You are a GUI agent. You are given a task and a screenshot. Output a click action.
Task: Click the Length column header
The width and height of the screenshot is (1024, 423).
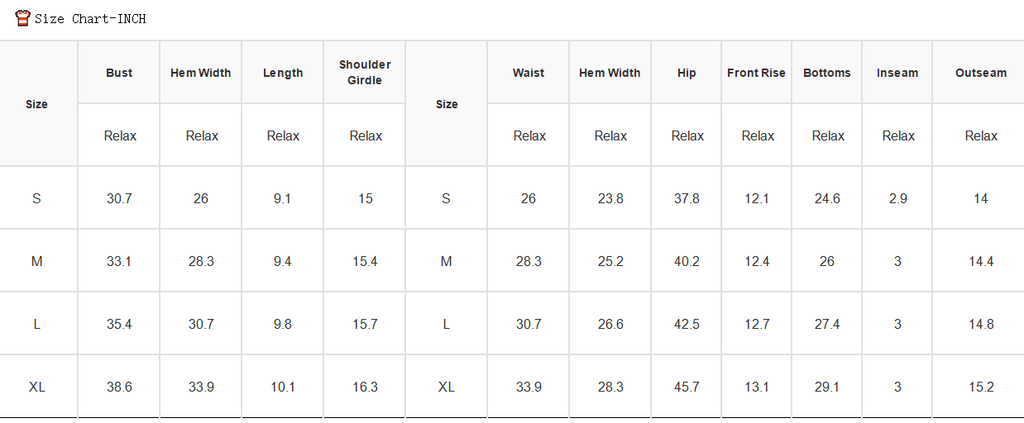pyautogui.click(x=283, y=73)
